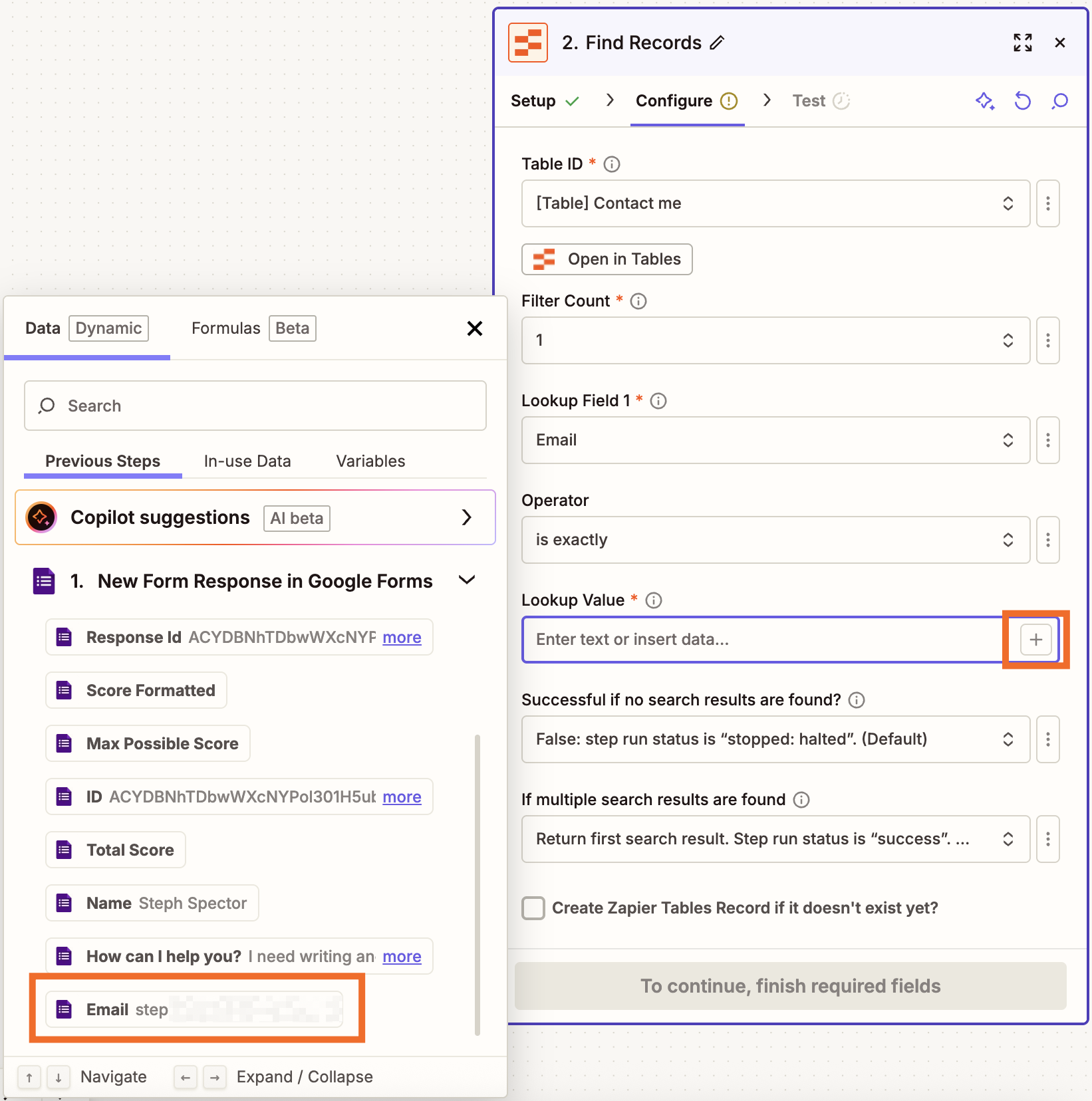Click the info icon next to Table ID
1092x1101 pixels.
pyautogui.click(x=611, y=164)
